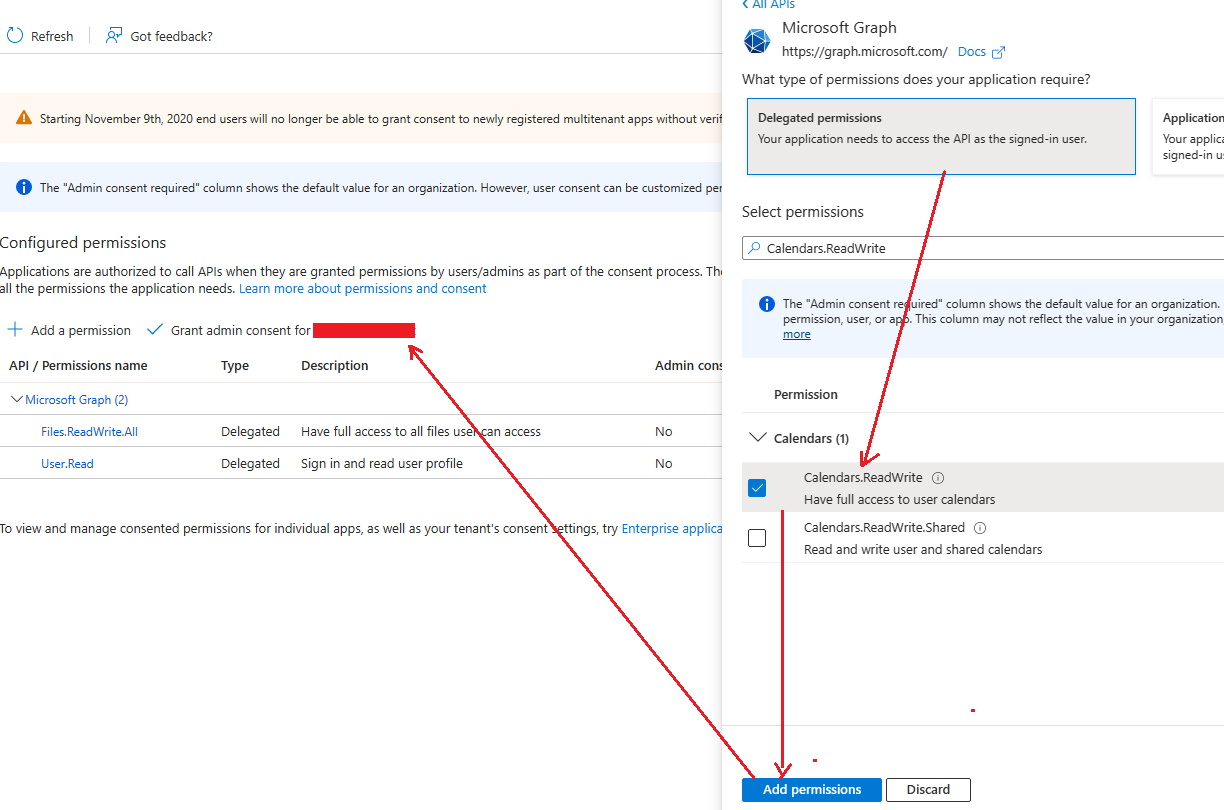Click Delegated type cell in Files.ReadWrite.All row
This screenshot has height=810, width=1224.
[250, 432]
